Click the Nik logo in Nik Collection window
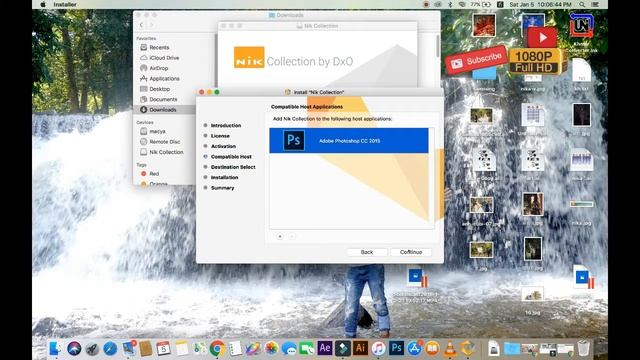640x360 pixels. pos(249,58)
